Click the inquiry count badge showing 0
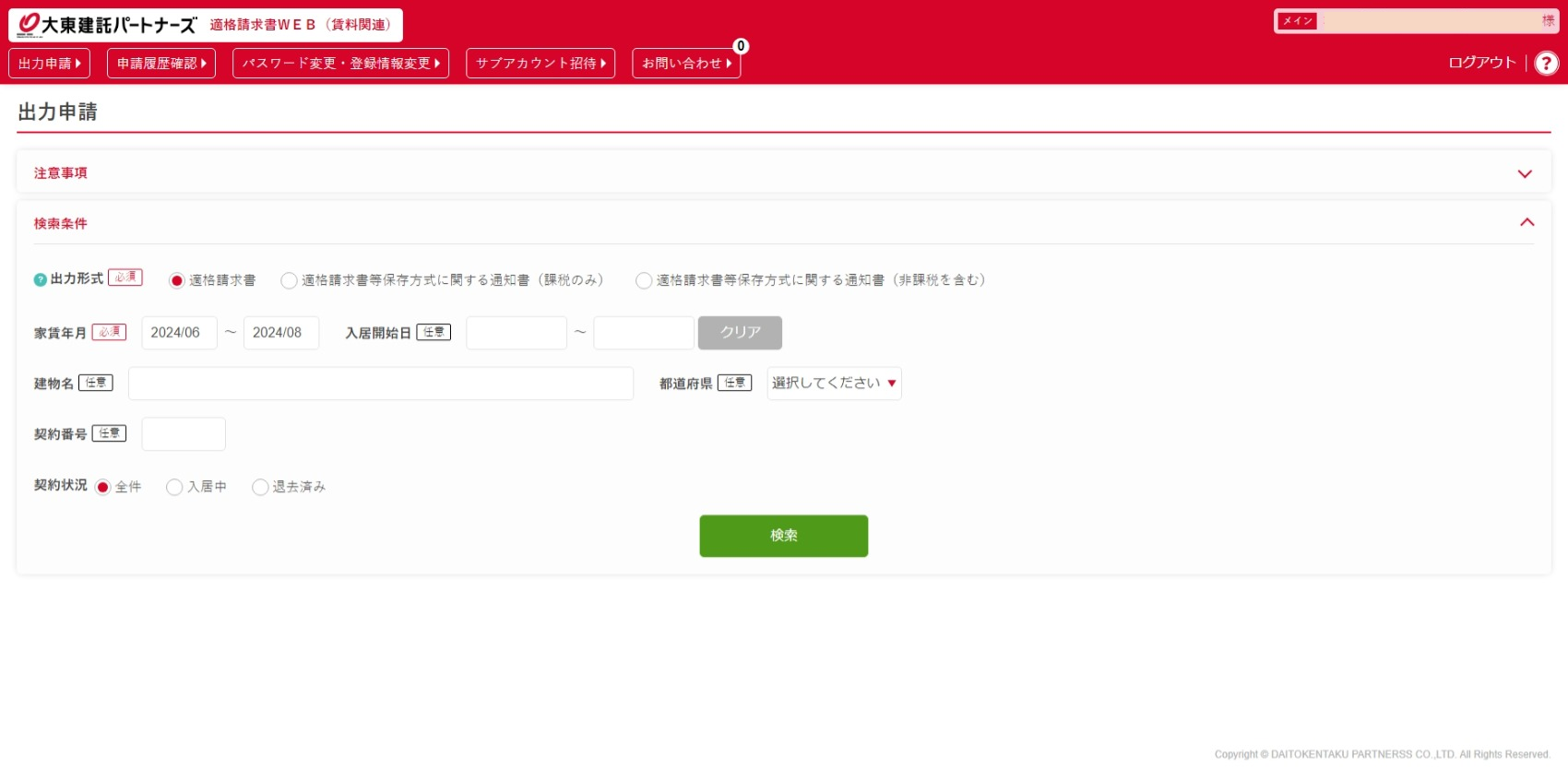This screenshot has width=1568, height=779. pyautogui.click(x=740, y=46)
